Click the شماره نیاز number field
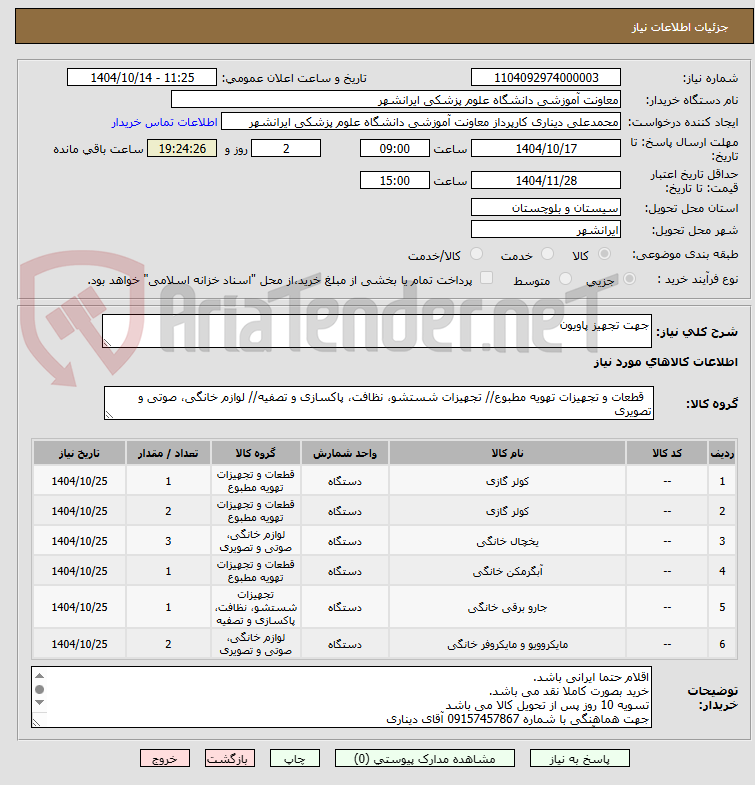755x785 pixels. pyautogui.click(x=546, y=78)
